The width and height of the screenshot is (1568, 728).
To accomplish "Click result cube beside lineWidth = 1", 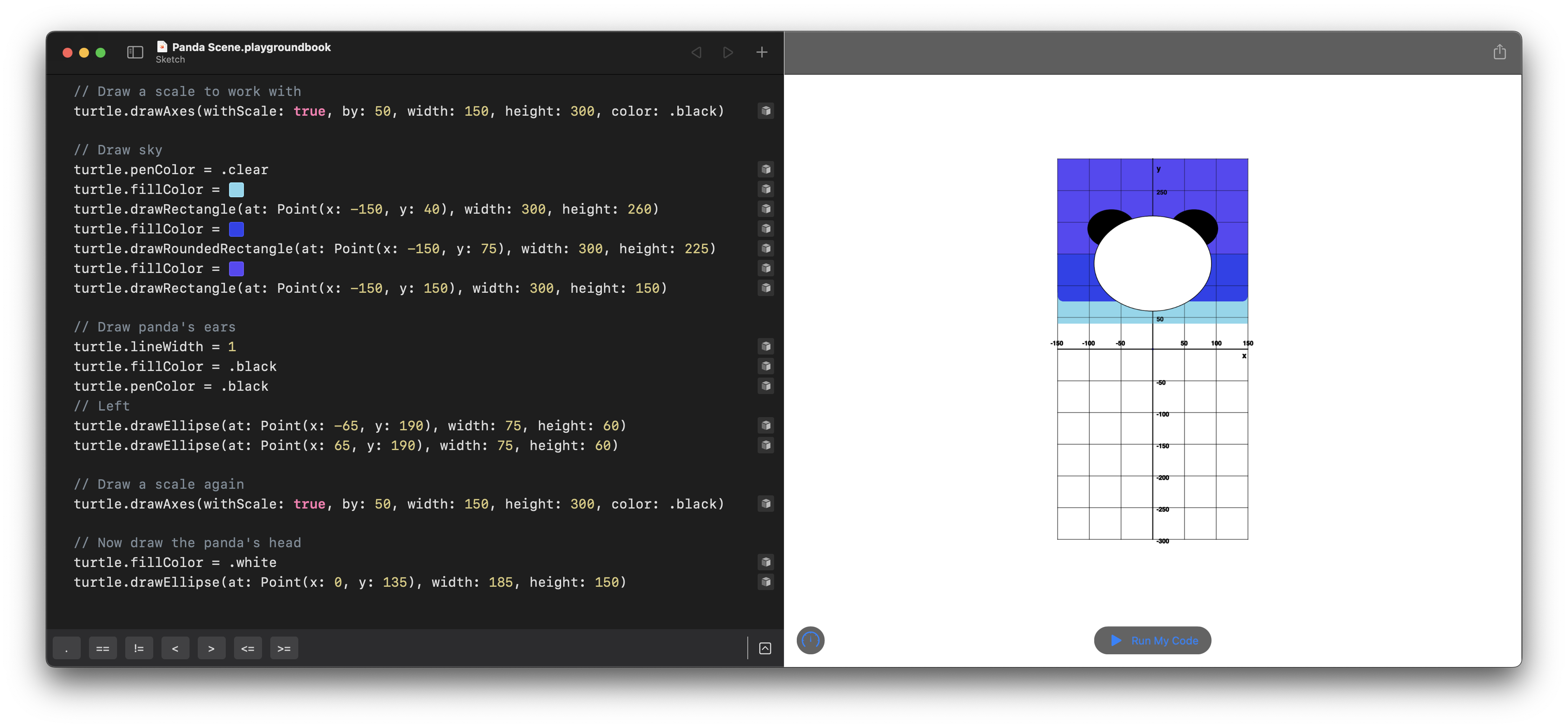I will 766,347.
